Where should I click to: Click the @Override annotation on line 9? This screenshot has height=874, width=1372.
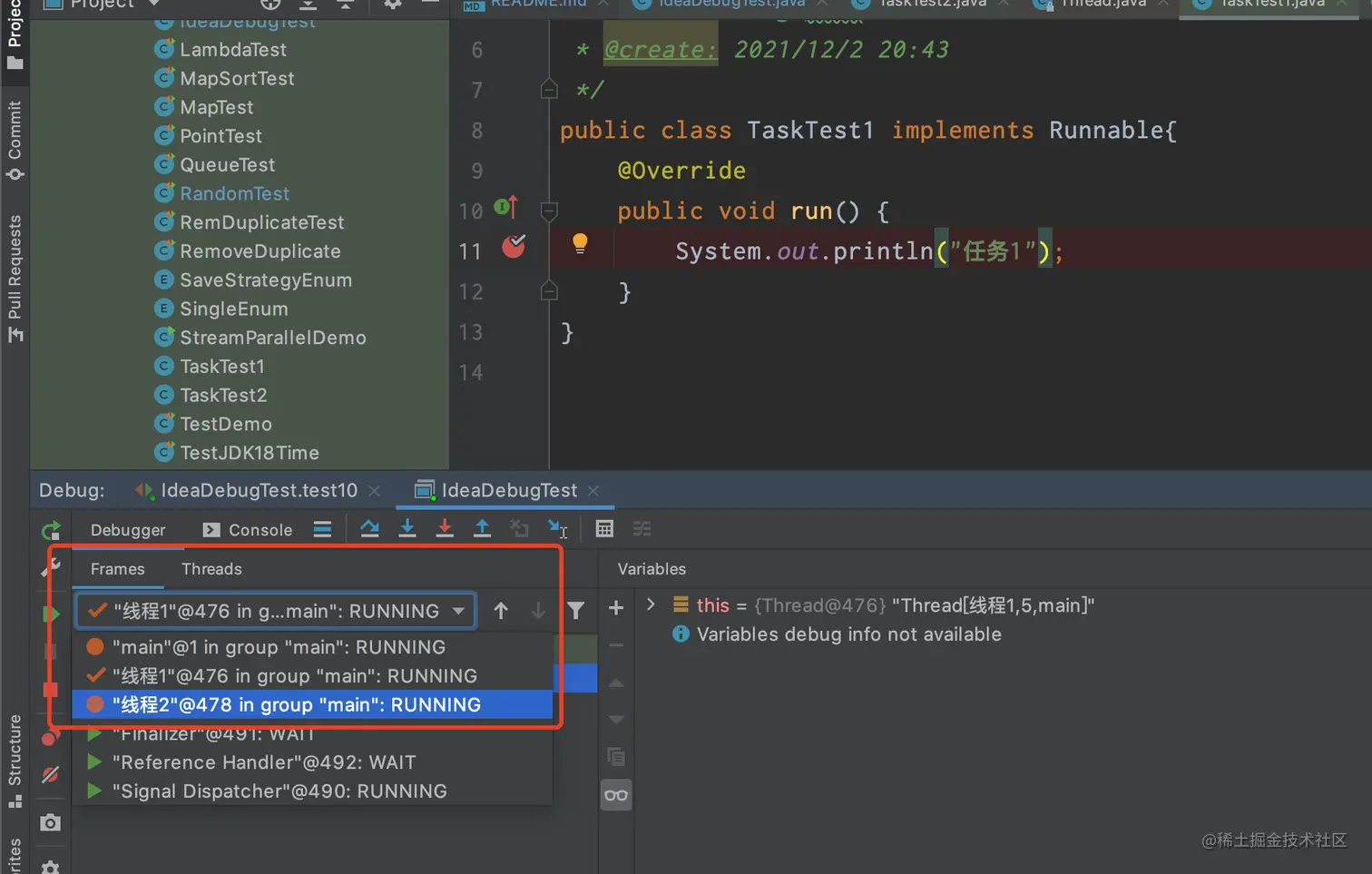click(681, 171)
